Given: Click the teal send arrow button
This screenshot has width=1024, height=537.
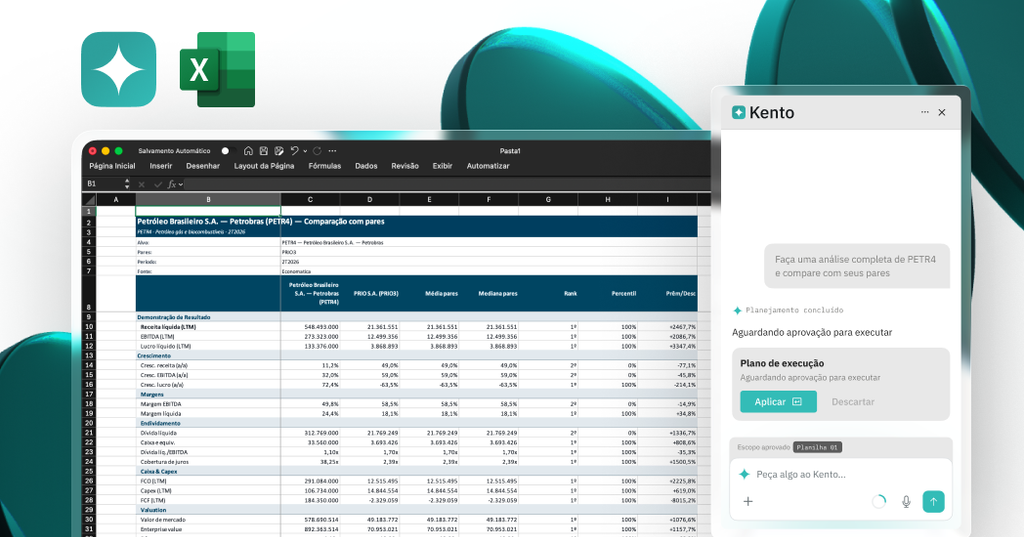Looking at the screenshot, I should [933, 502].
